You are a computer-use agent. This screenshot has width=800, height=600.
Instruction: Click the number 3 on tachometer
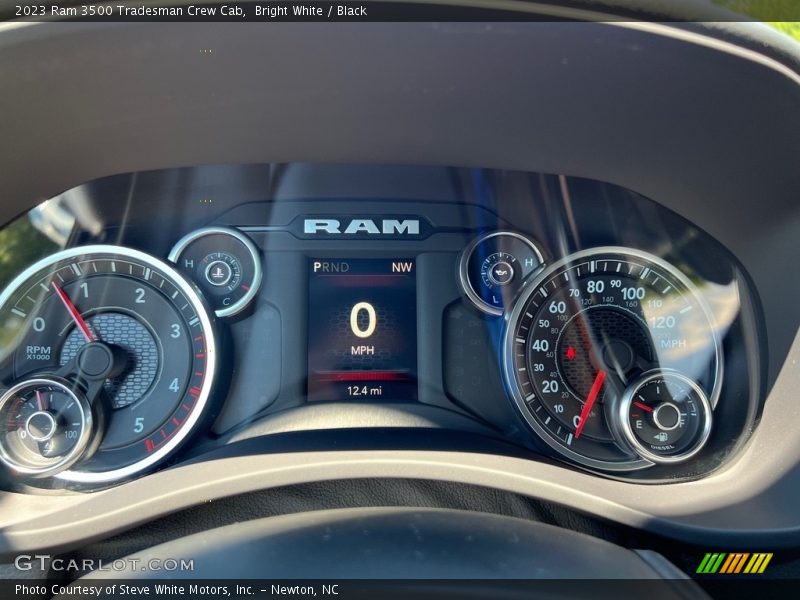pos(176,331)
